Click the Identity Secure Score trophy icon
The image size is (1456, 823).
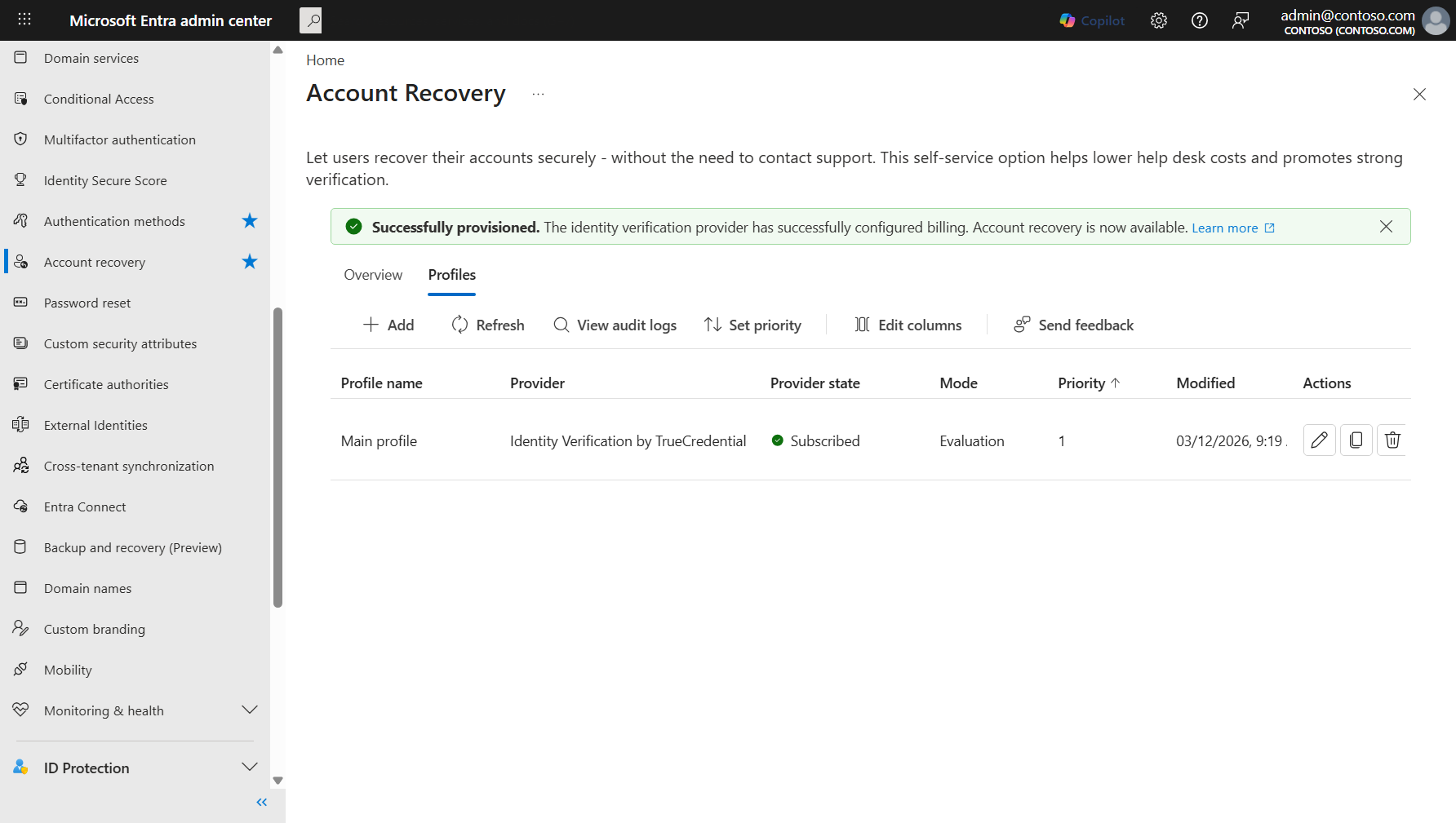click(x=21, y=179)
